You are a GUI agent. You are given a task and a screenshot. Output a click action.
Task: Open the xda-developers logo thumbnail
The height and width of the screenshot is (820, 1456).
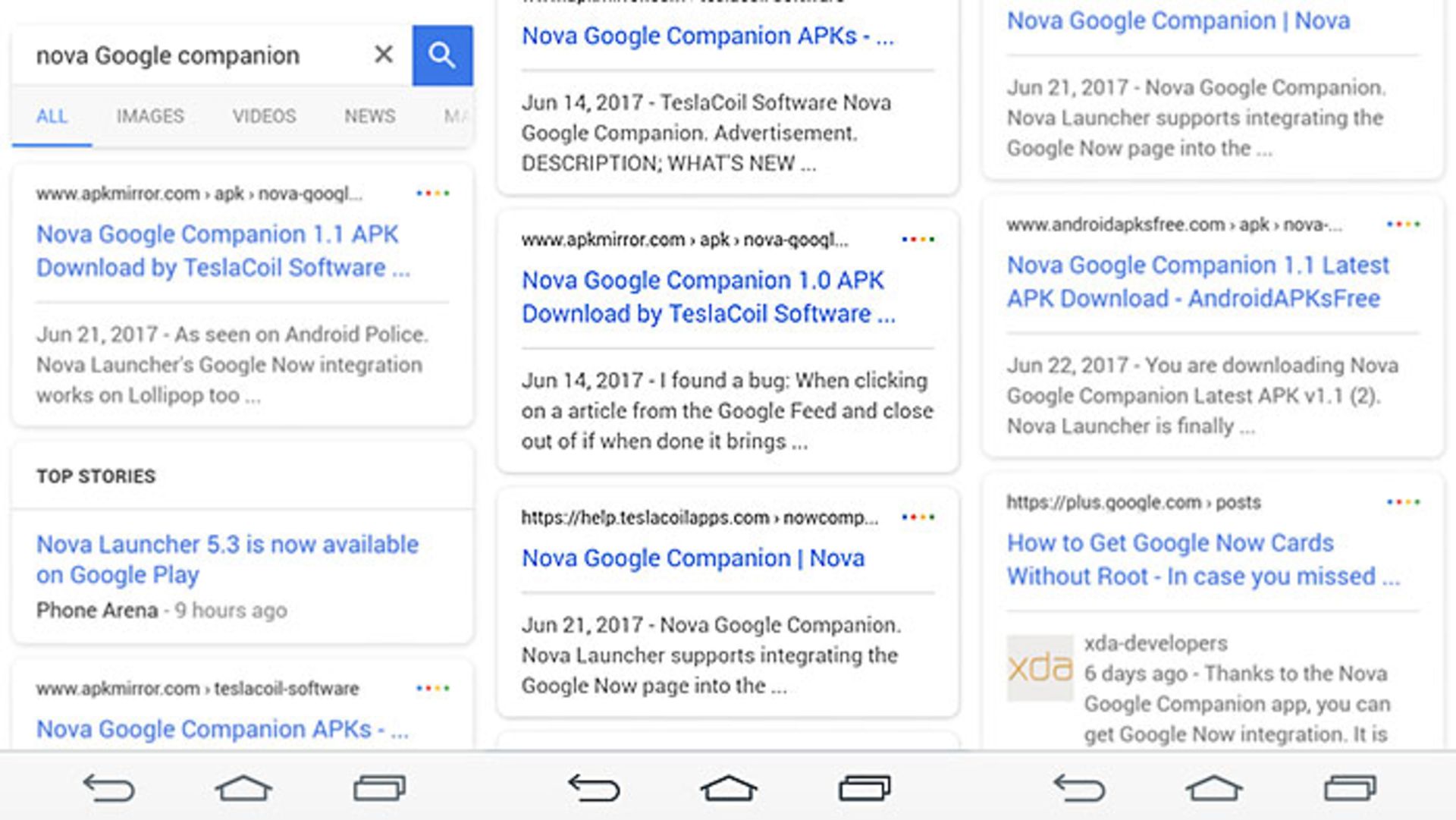click(x=1040, y=668)
